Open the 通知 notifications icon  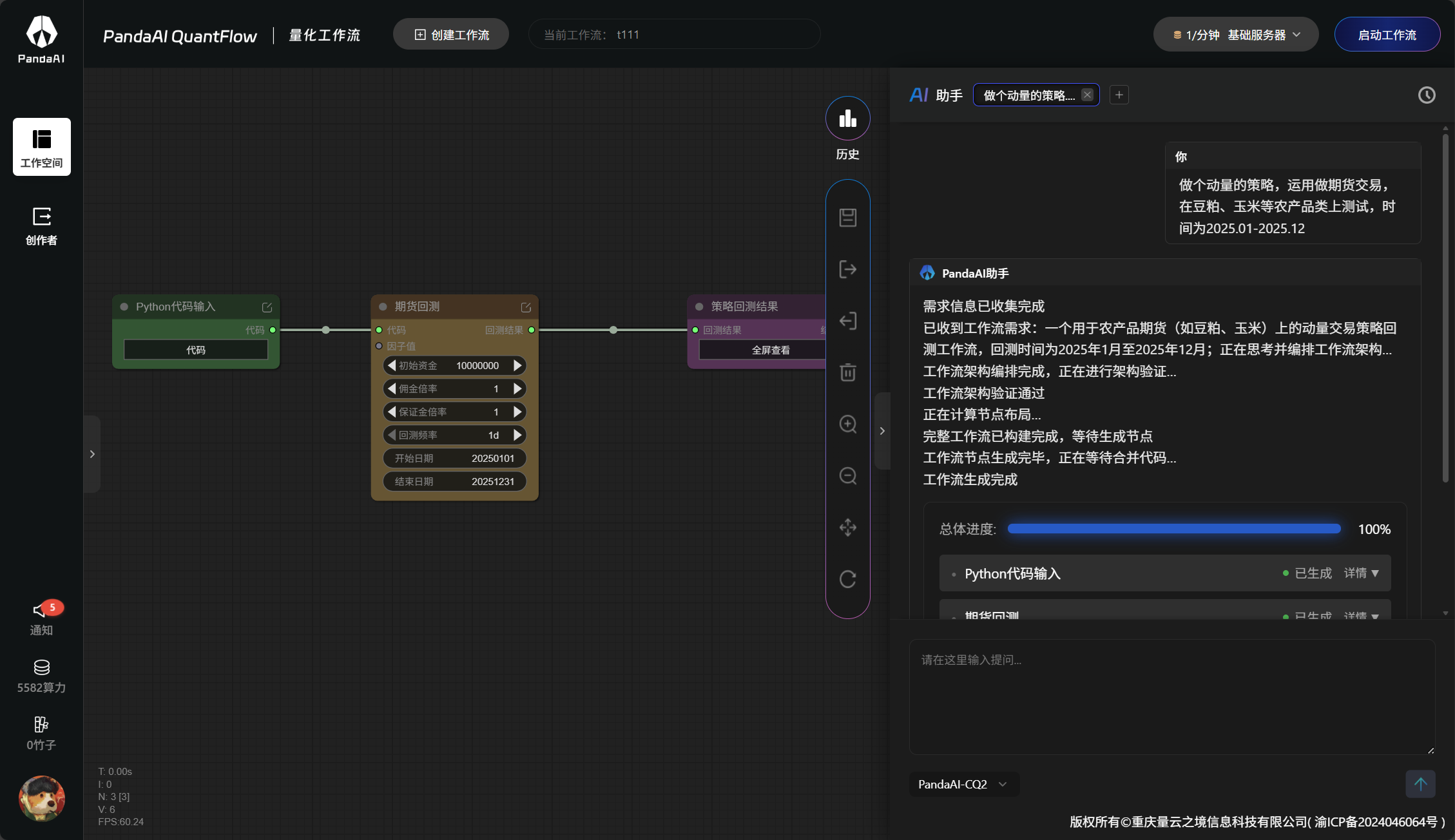42,618
